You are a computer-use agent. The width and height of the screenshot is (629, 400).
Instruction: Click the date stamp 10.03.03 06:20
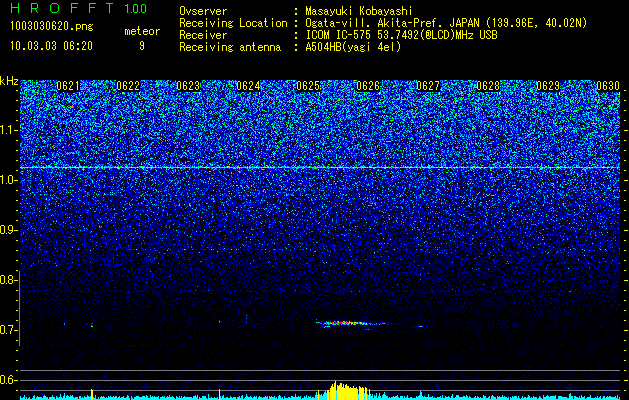[x=51, y=46]
